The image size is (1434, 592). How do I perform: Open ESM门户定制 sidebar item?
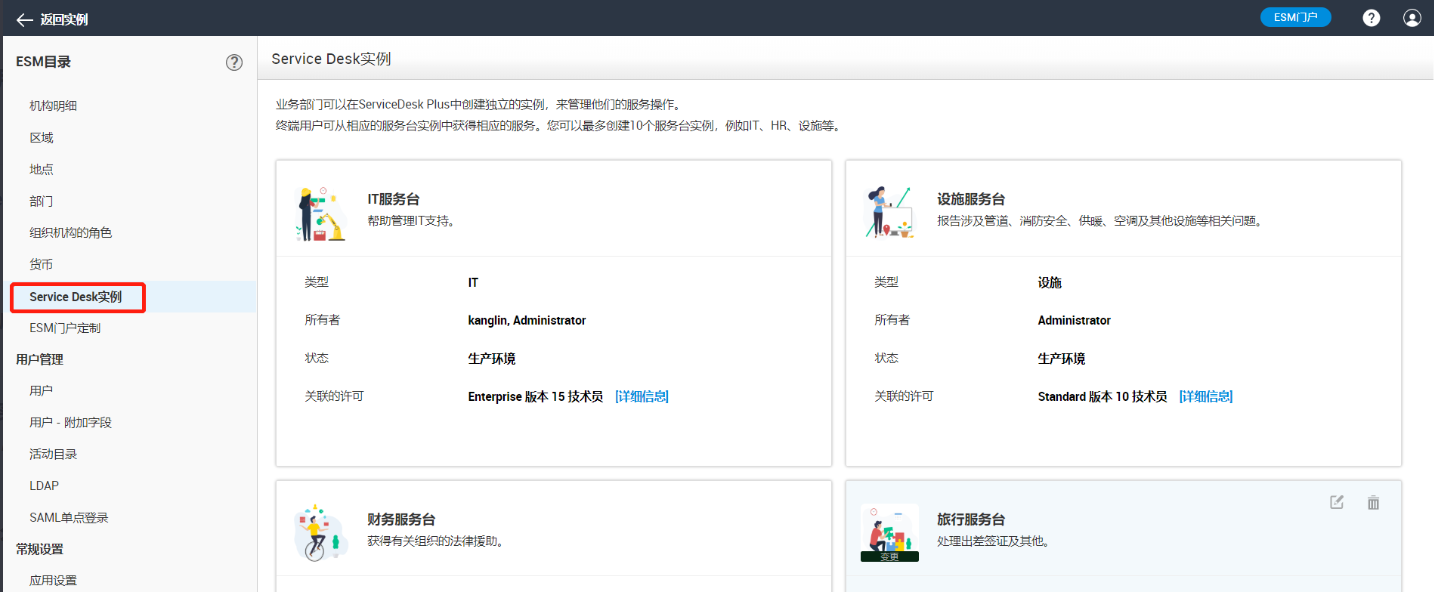65,328
